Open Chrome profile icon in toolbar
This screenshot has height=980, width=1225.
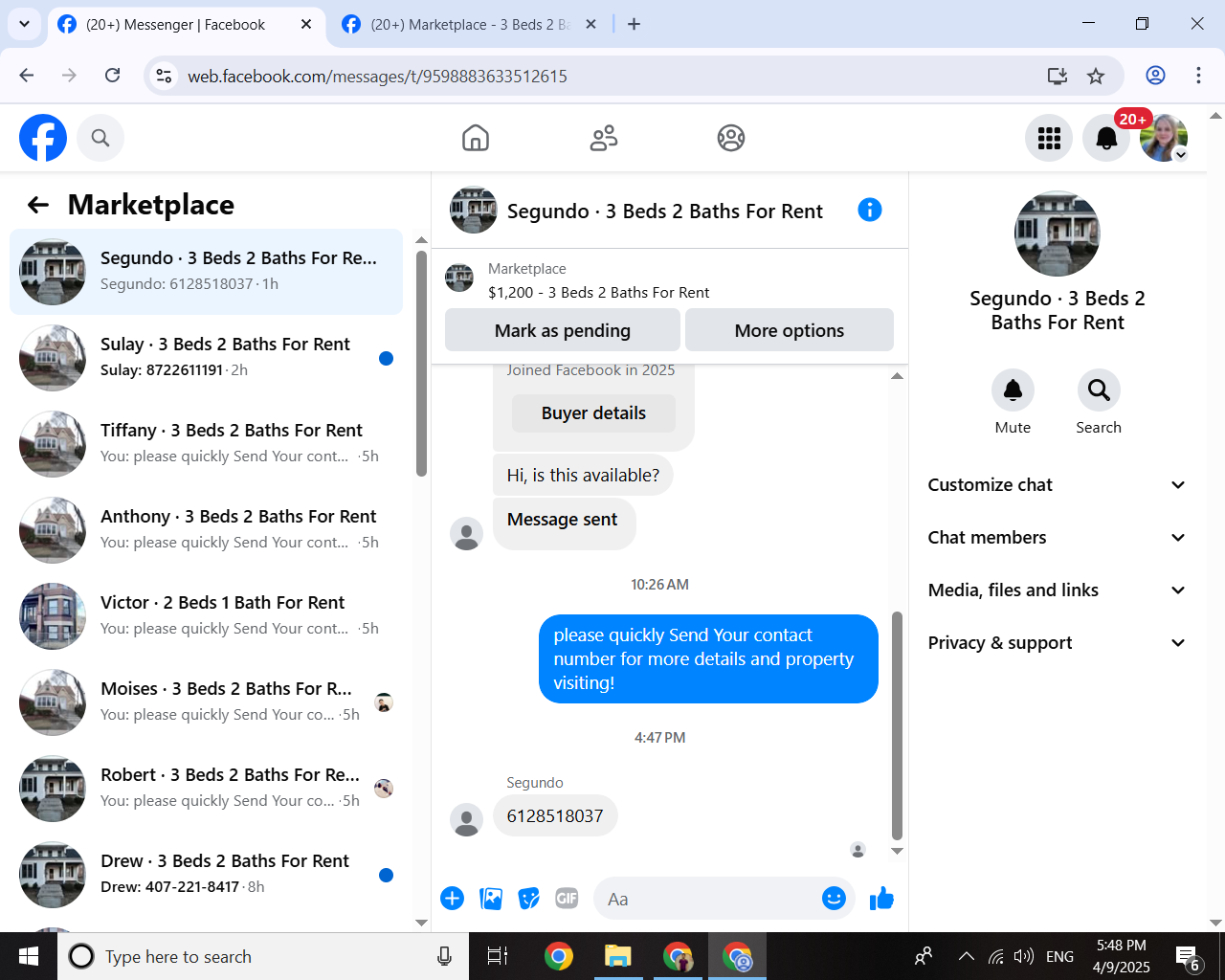click(1155, 76)
